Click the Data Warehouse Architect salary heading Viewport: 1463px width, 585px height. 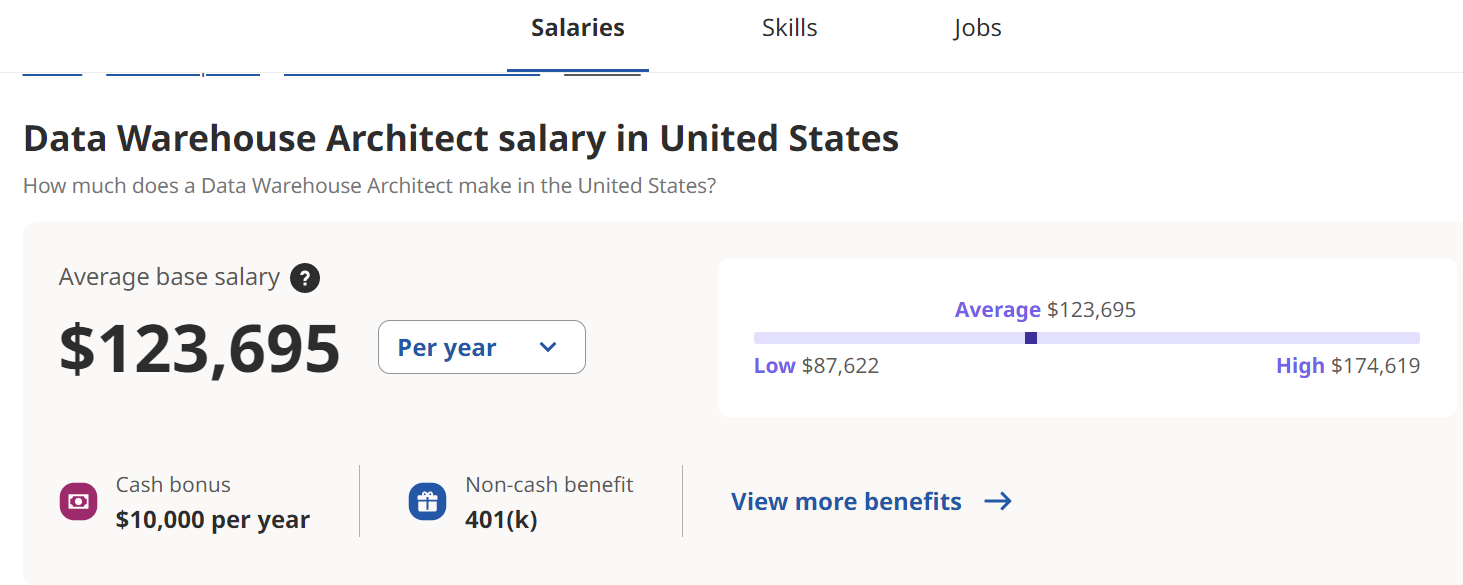[x=461, y=139]
